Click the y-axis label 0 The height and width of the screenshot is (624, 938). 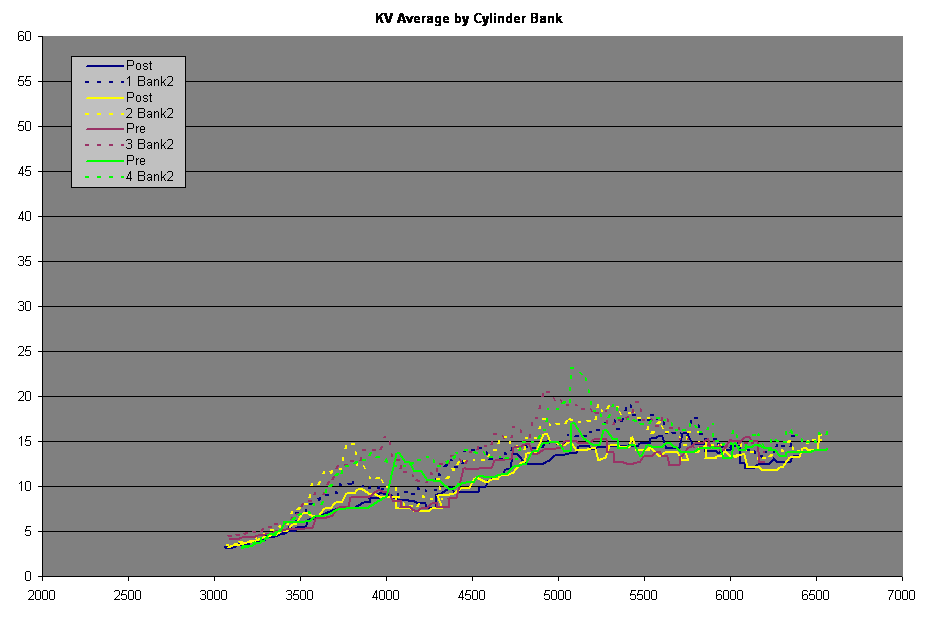pyautogui.click(x=28, y=577)
